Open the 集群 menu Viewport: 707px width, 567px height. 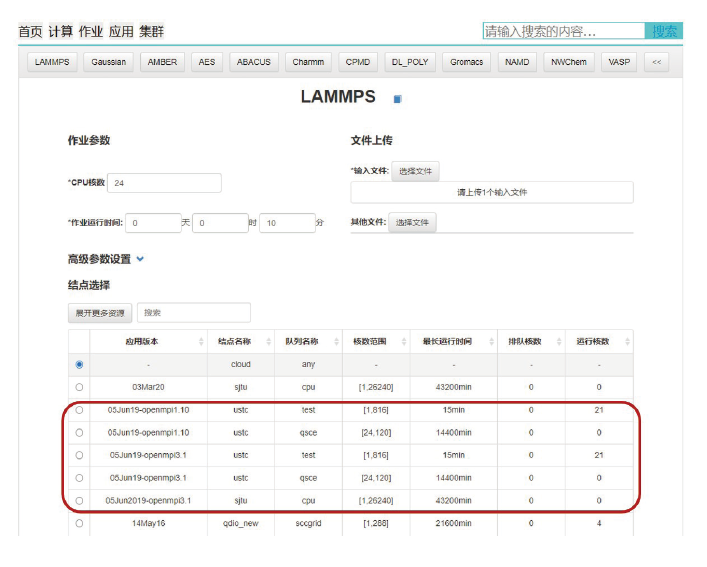point(152,32)
